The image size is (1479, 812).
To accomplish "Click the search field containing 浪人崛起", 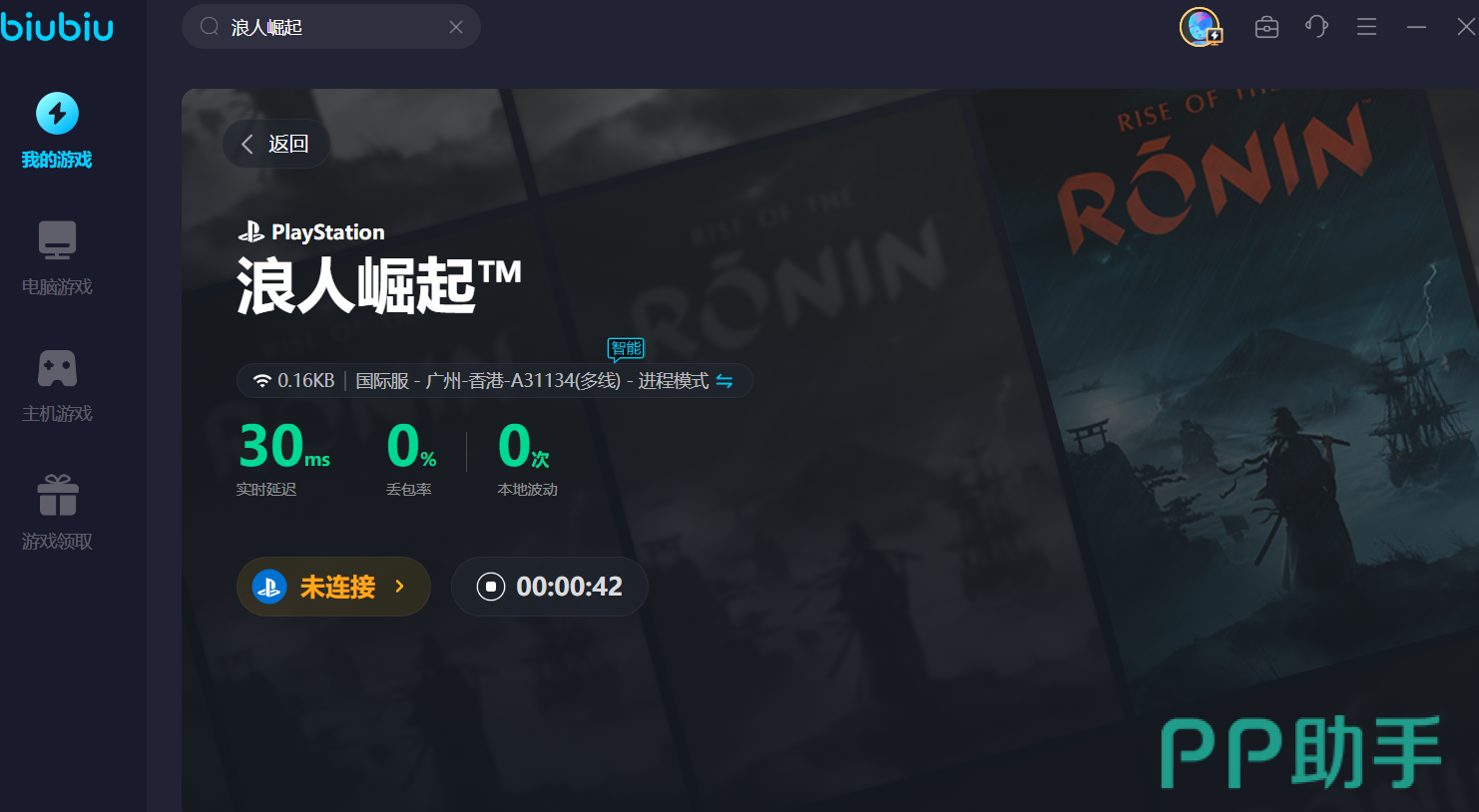I will pos(329,27).
